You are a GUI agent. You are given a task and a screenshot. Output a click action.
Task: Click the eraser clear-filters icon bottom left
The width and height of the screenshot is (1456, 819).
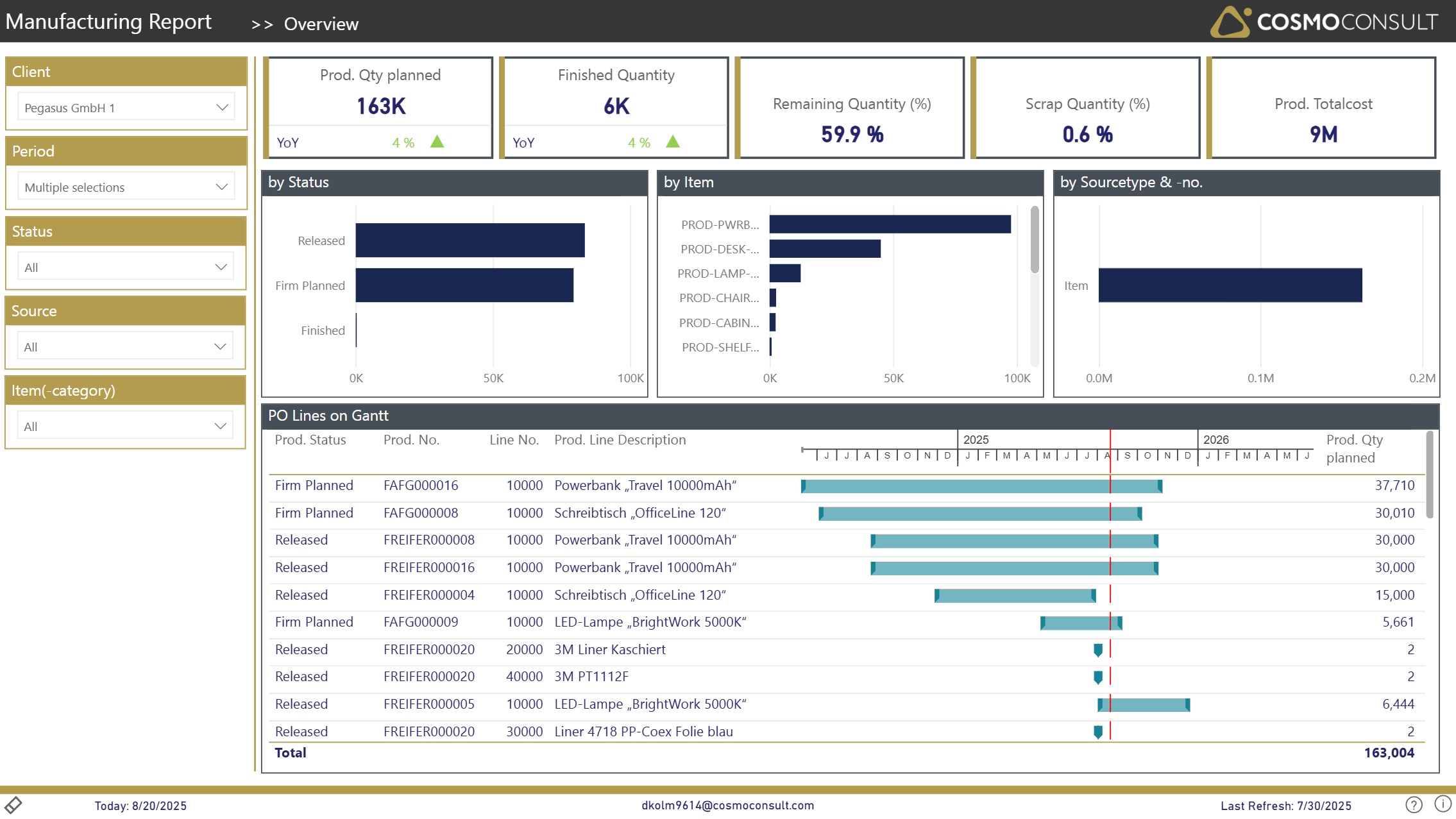point(13,804)
